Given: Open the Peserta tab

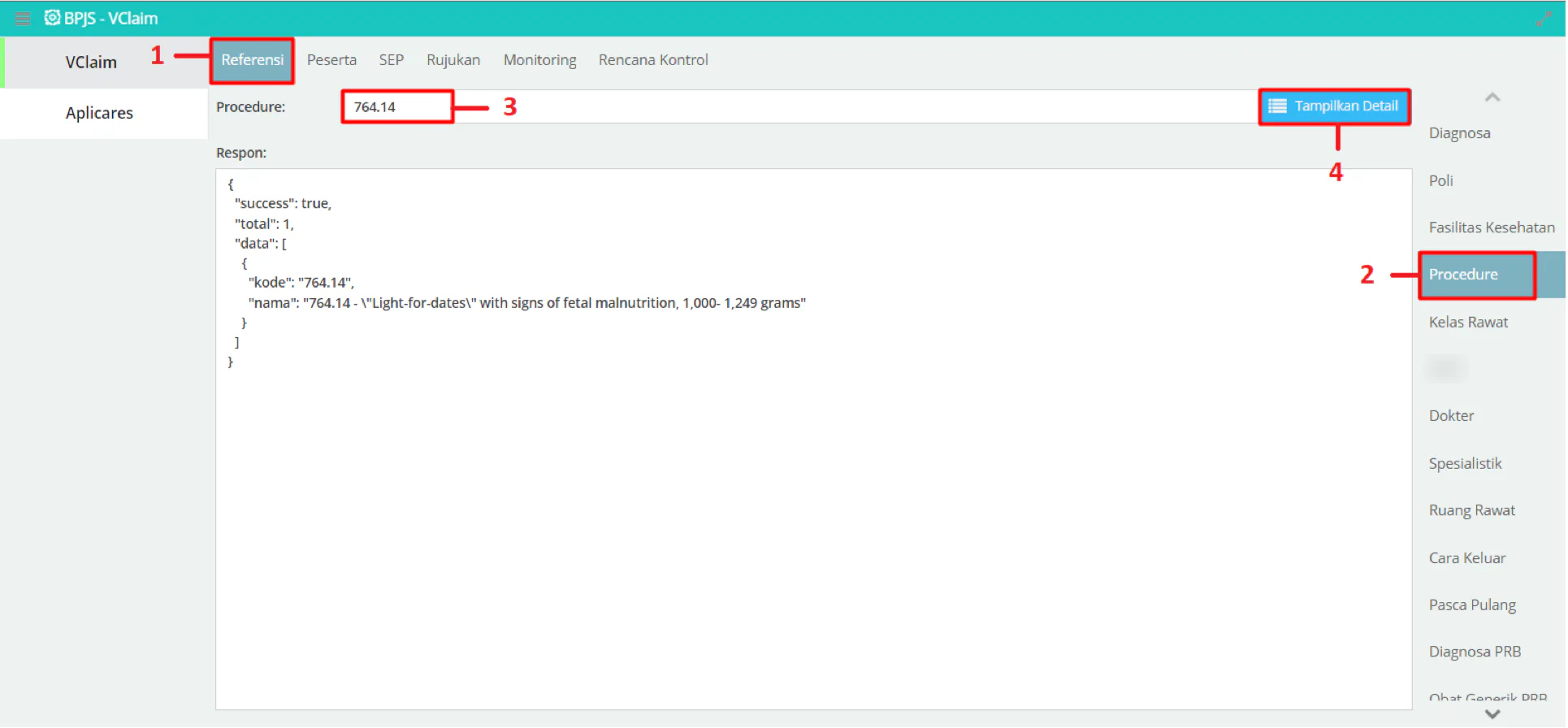Looking at the screenshot, I should coord(331,60).
